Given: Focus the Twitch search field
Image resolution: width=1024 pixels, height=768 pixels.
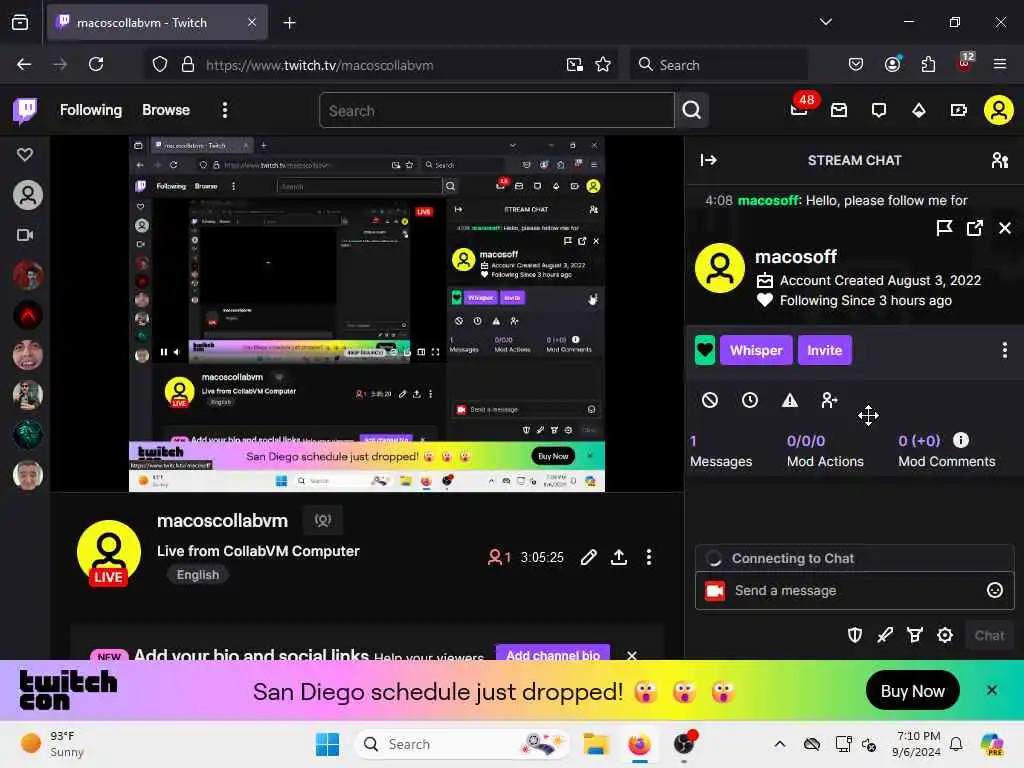Looking at the screenshot, I should point(496,110).
